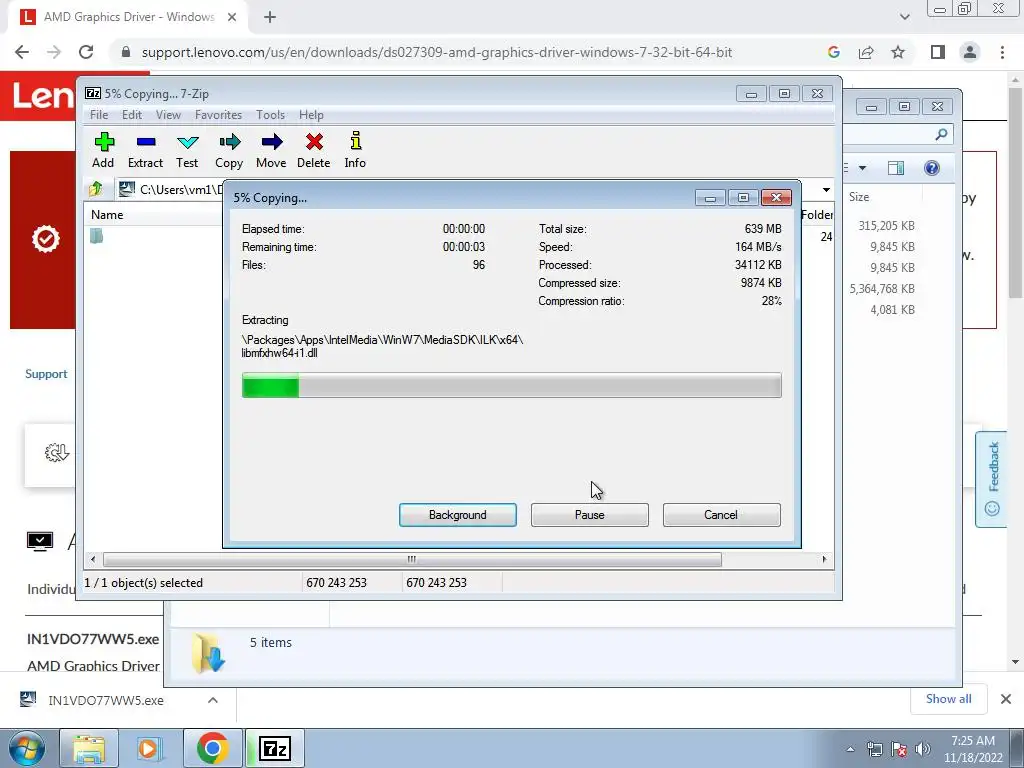Open Chrome three-dot menu
The height and width of the screenshot is (768, 1024).
(x=1002, y=52)
